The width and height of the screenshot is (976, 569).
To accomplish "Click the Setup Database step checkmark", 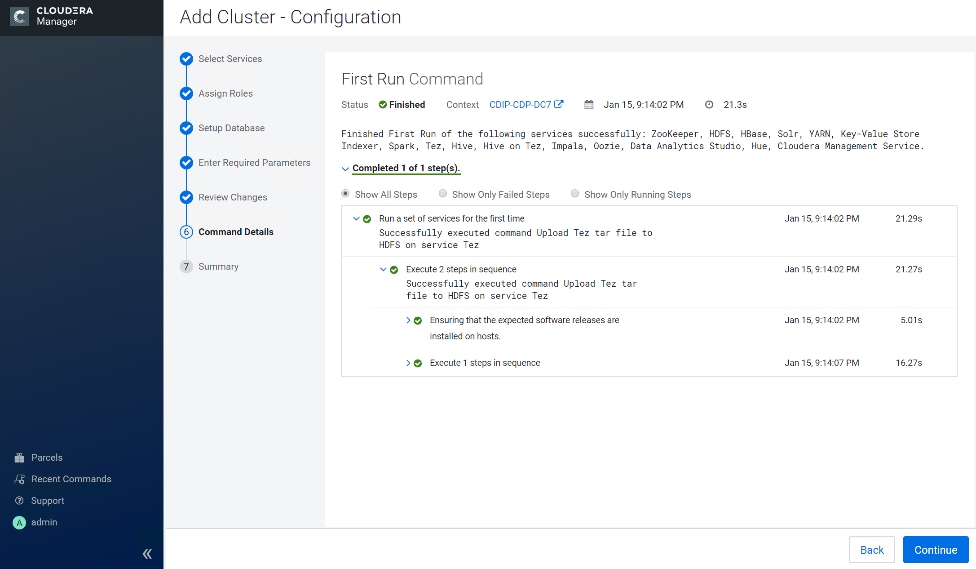I will coord(186,128).
